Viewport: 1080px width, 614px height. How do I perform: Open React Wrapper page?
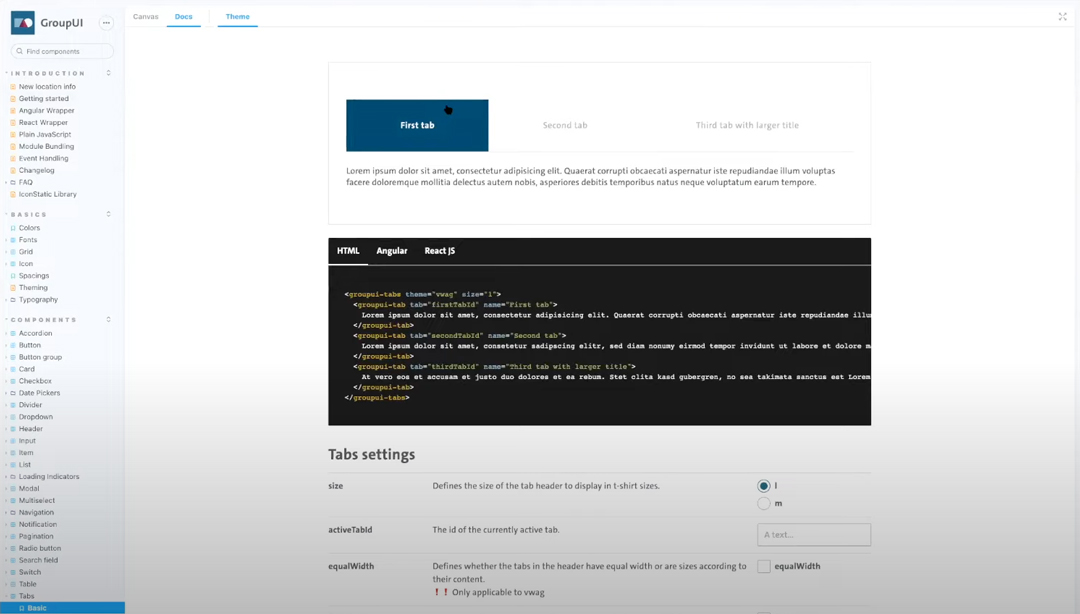click(x=43, y=123)
